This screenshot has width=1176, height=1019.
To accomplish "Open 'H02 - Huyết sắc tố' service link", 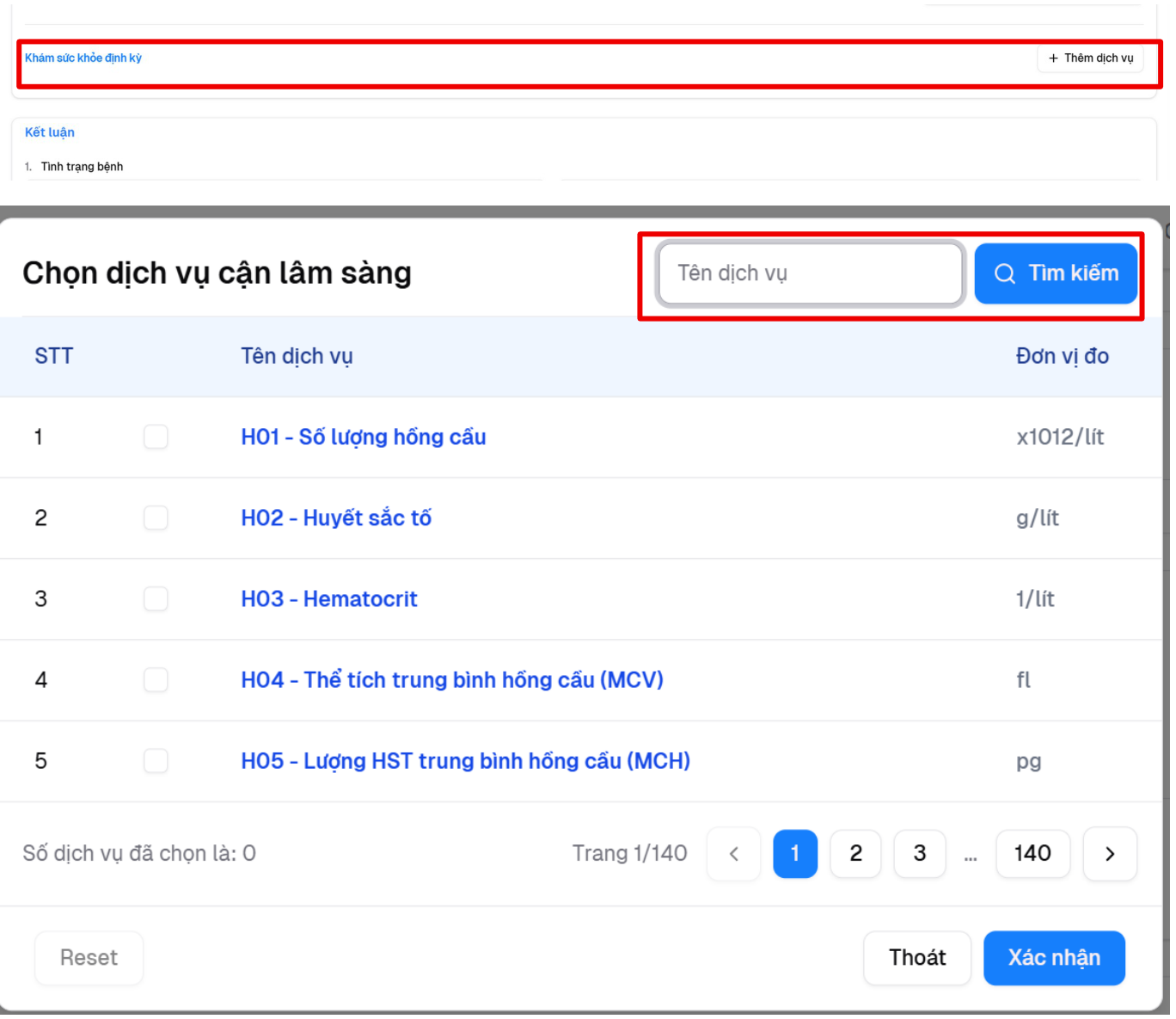I will tap(336, 518).
